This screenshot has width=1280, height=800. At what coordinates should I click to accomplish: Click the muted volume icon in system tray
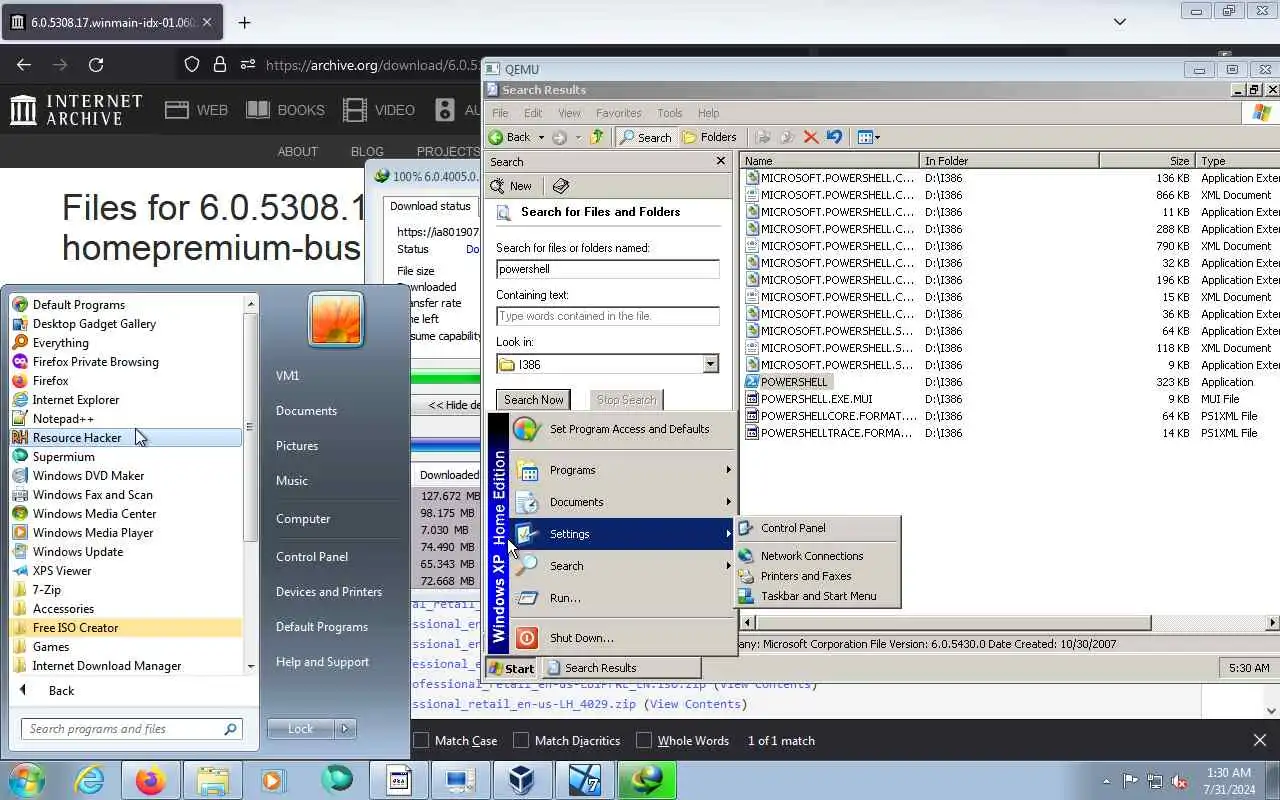[1180, 781]
